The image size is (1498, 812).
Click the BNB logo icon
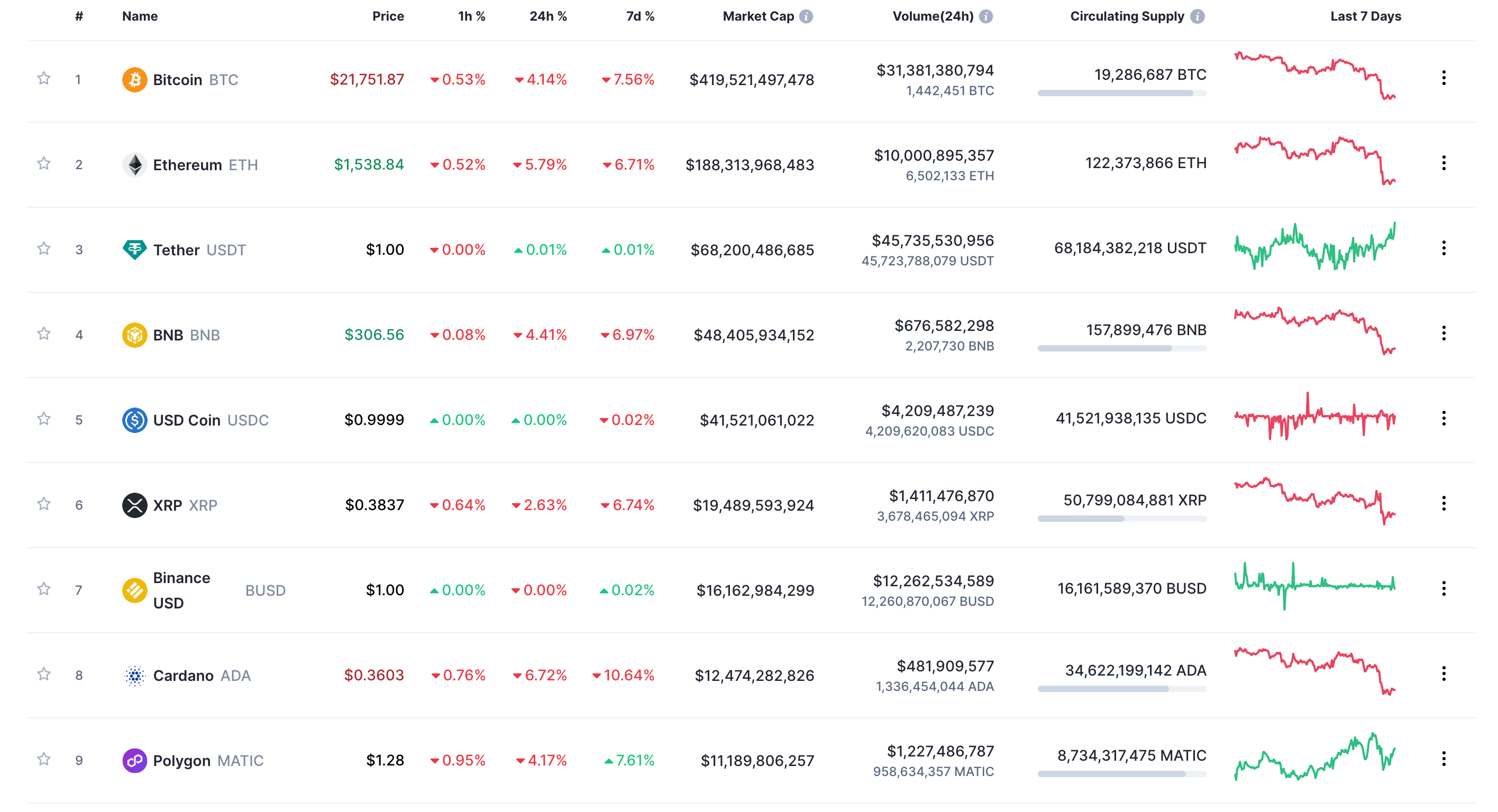[x=134, y=335]
